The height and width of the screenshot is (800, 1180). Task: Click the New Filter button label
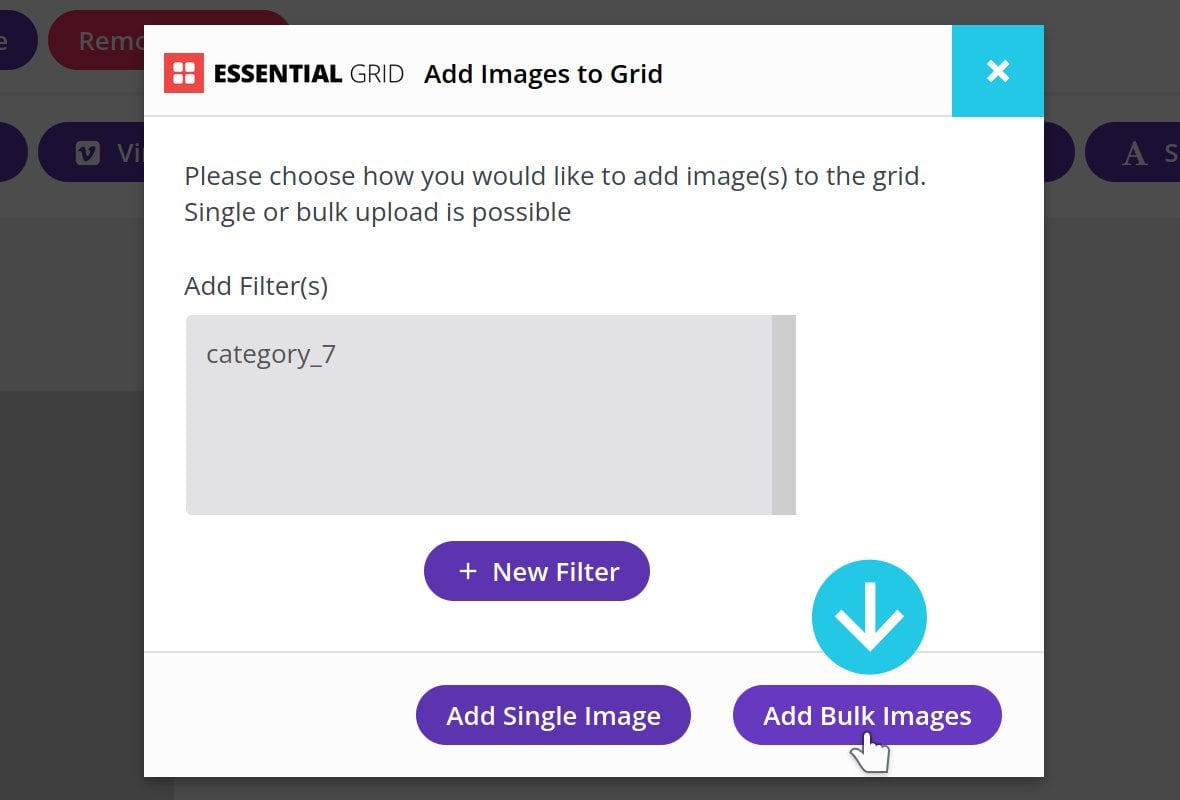[556, 572]
